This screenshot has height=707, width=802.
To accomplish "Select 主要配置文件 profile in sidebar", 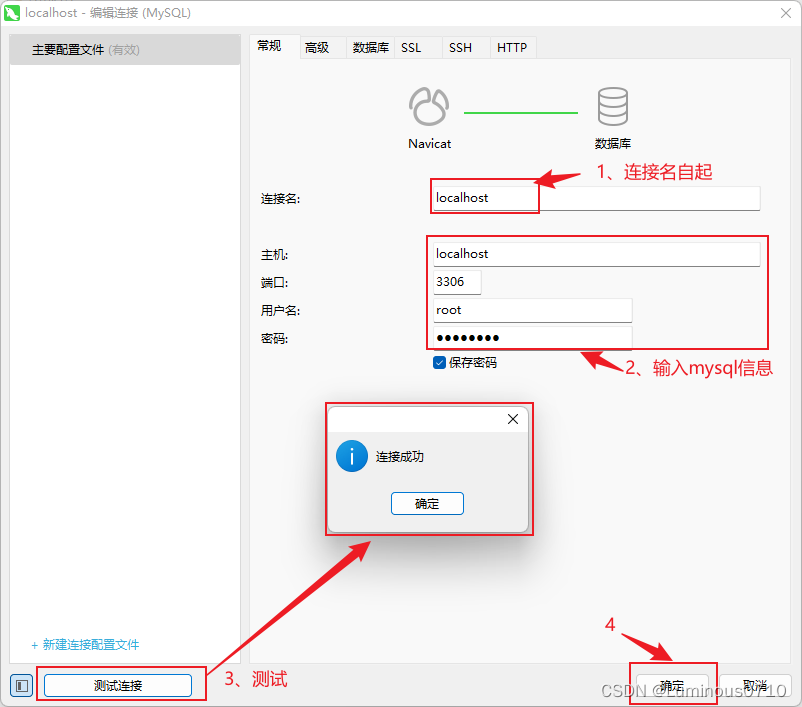I will (125, 50).
